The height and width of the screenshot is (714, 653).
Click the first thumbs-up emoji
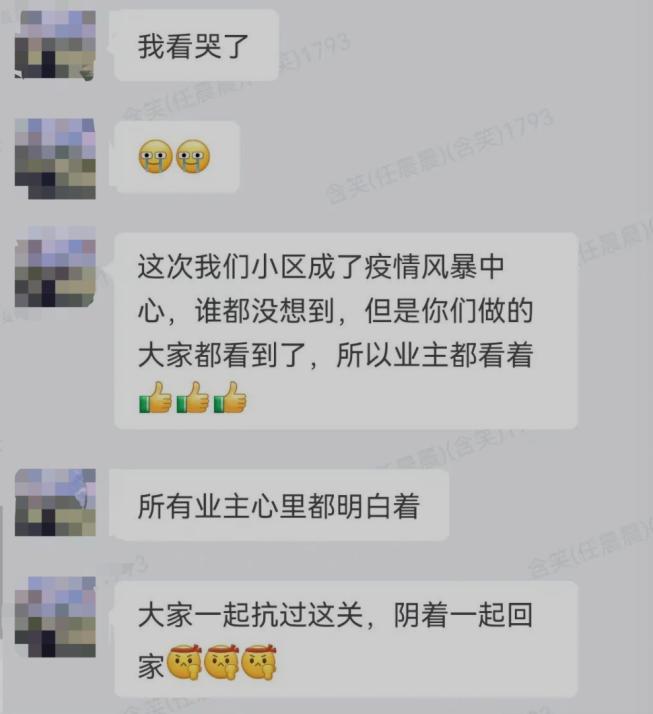[155, 398]
